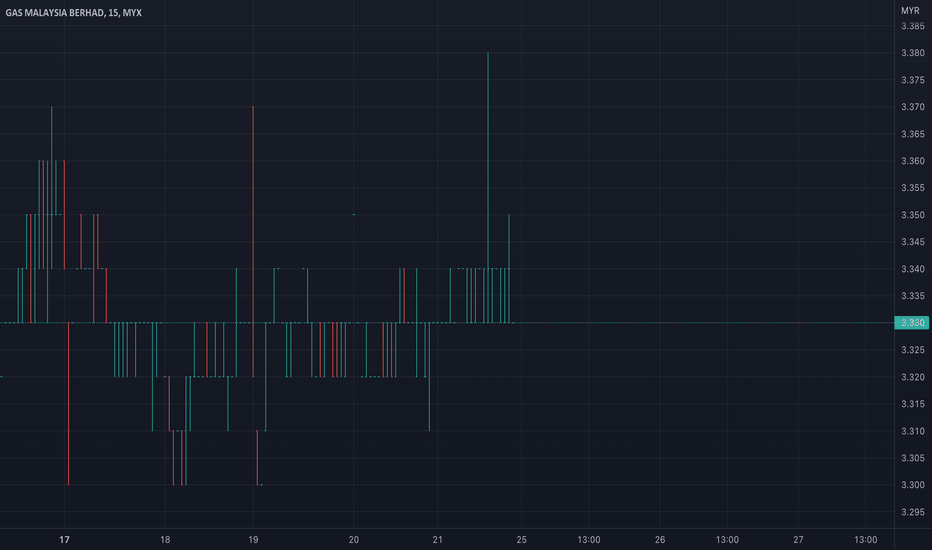
Task: Click price scale value 3.385
Action: pos(912,26)
